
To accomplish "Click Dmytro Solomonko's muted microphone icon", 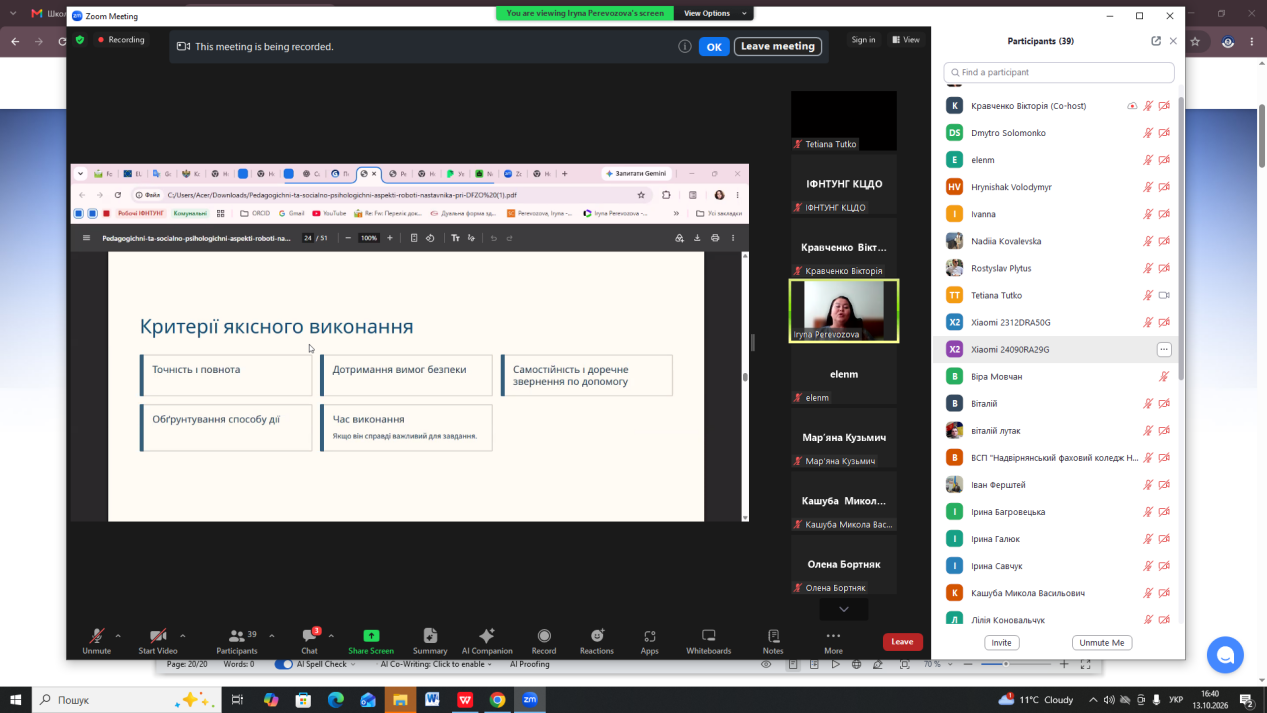I will (1148, 133).
